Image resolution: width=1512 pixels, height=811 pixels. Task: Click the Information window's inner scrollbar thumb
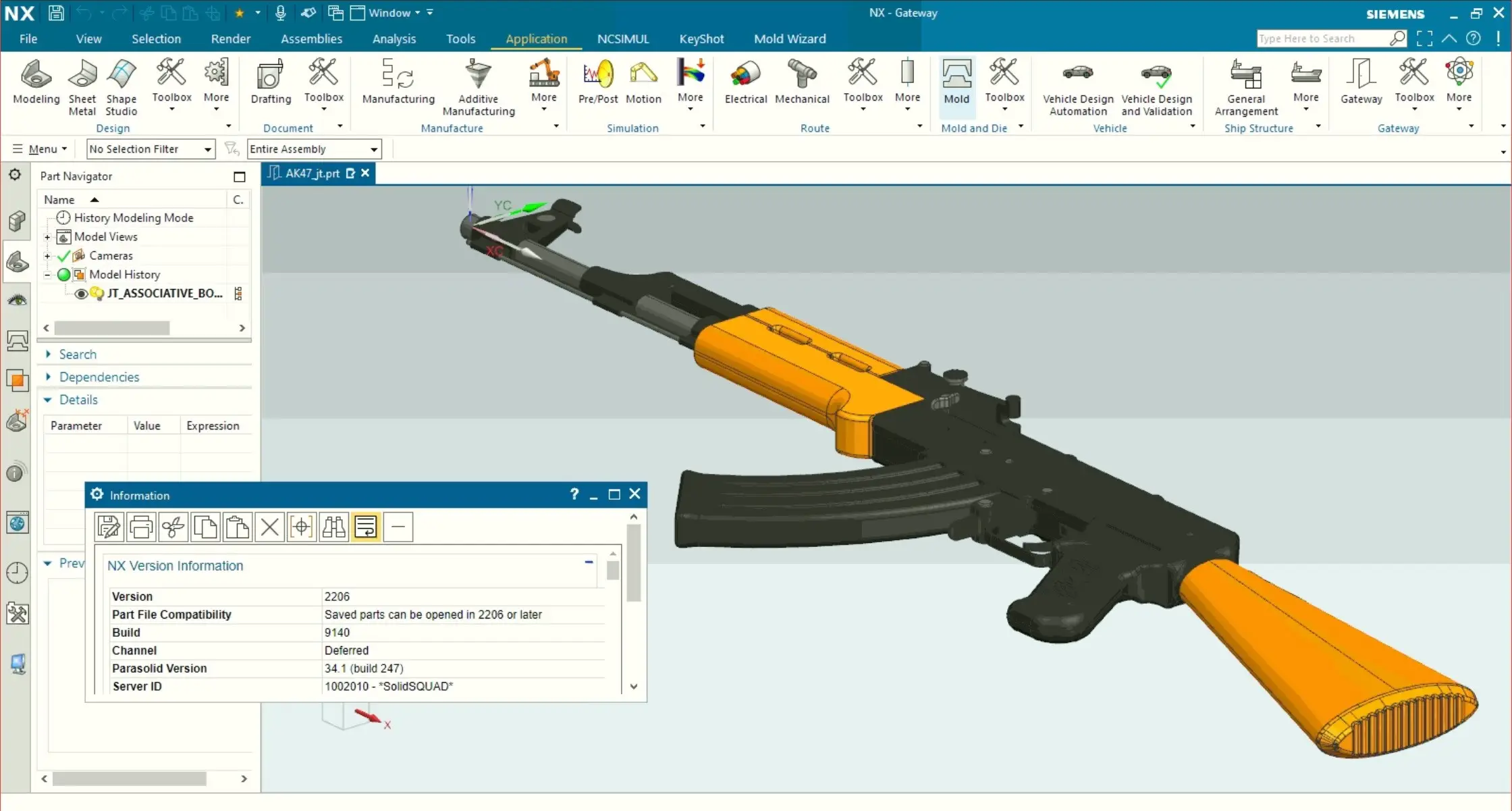(x=612, y=570)
